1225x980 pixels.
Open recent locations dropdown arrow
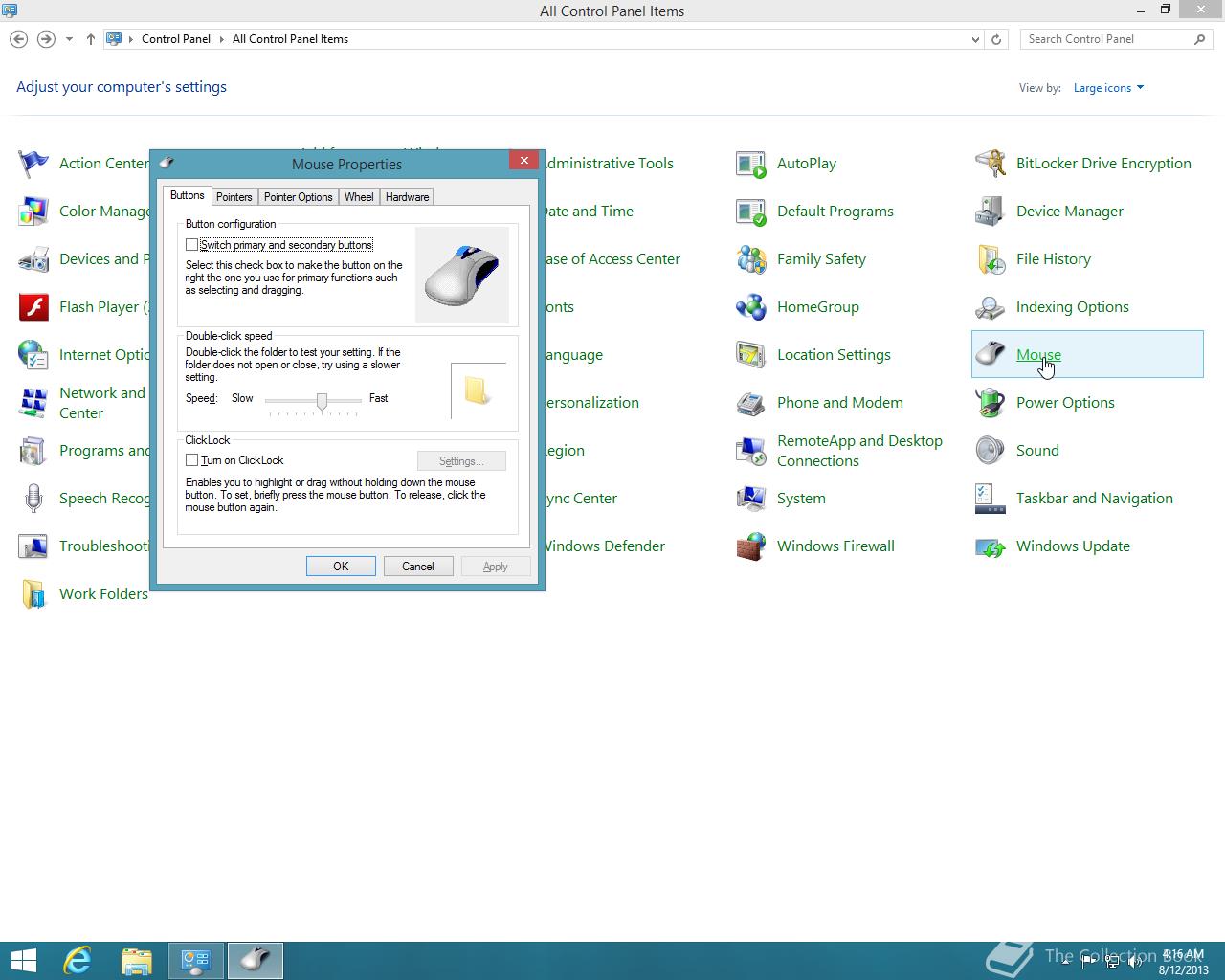[69, 39]
